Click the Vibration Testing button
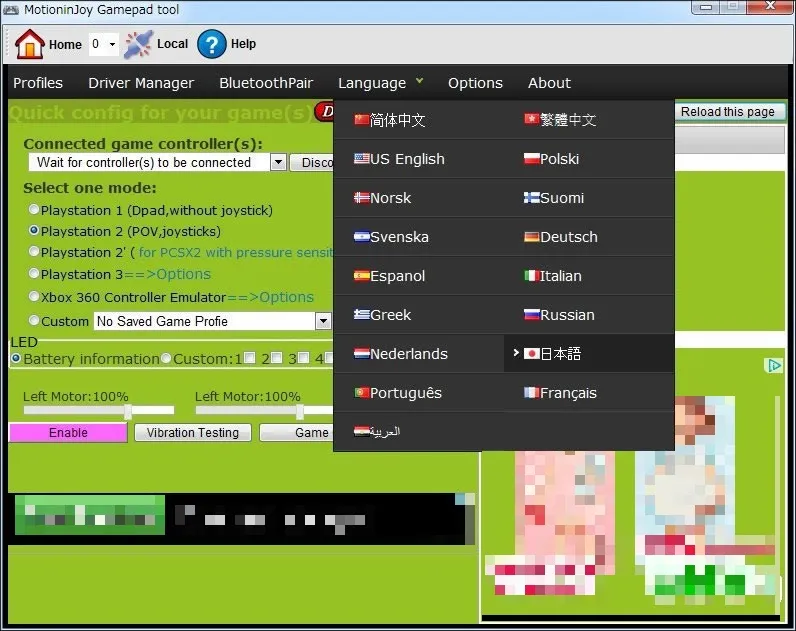The height and width of the screenshot is (631, 796). pos(193,433)
